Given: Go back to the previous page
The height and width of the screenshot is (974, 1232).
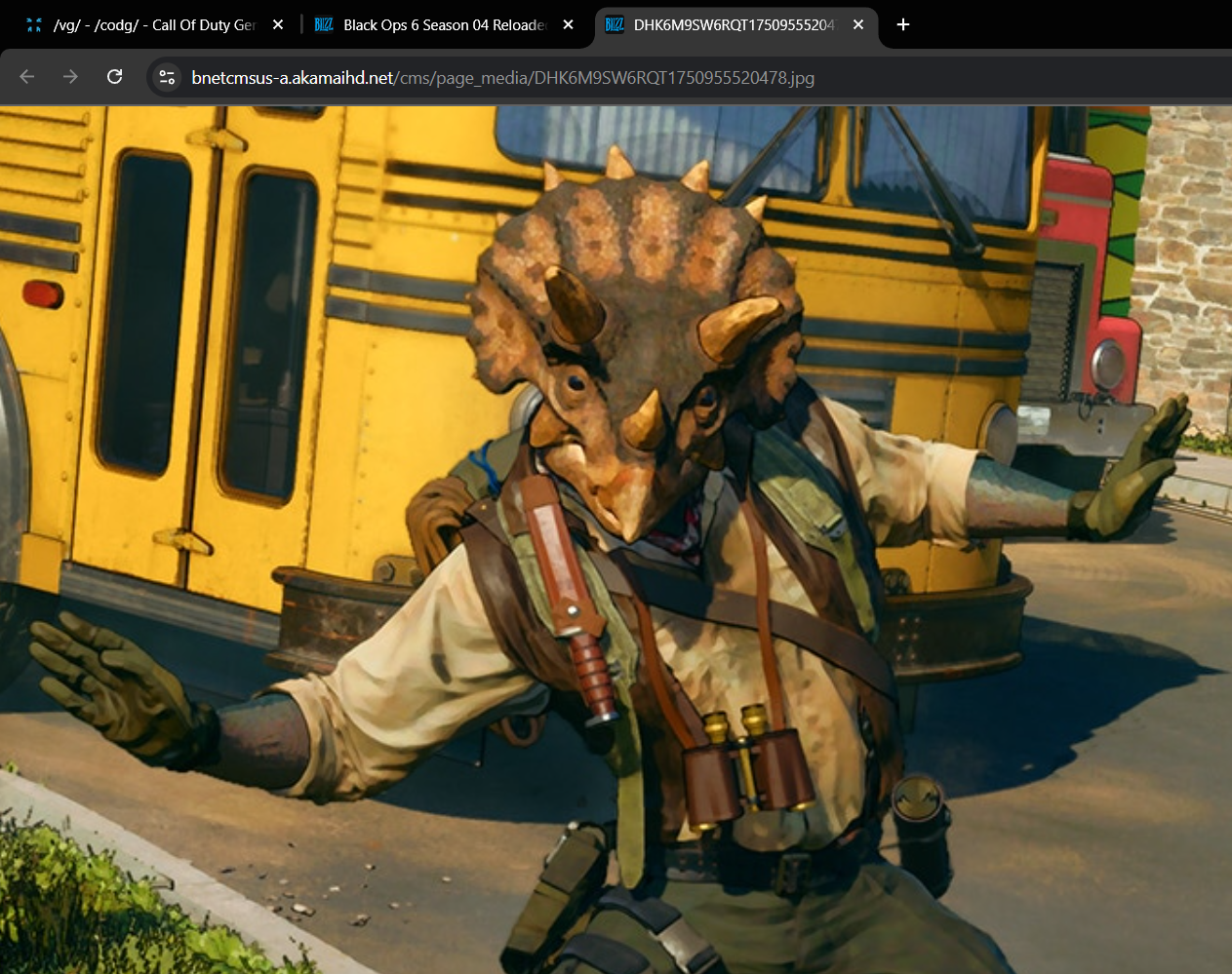Looking at the screenshot, I should point(27,77).
